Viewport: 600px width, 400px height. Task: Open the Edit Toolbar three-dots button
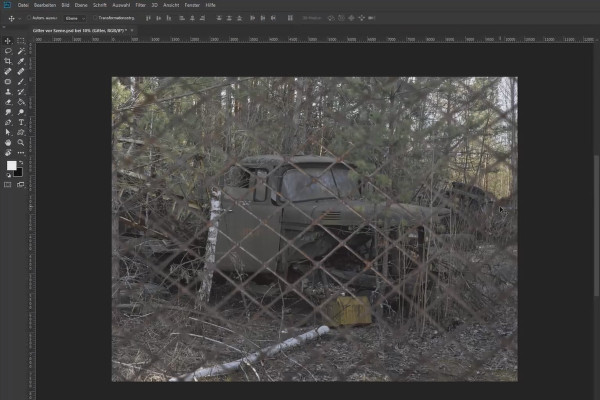(x=21, y=153)
